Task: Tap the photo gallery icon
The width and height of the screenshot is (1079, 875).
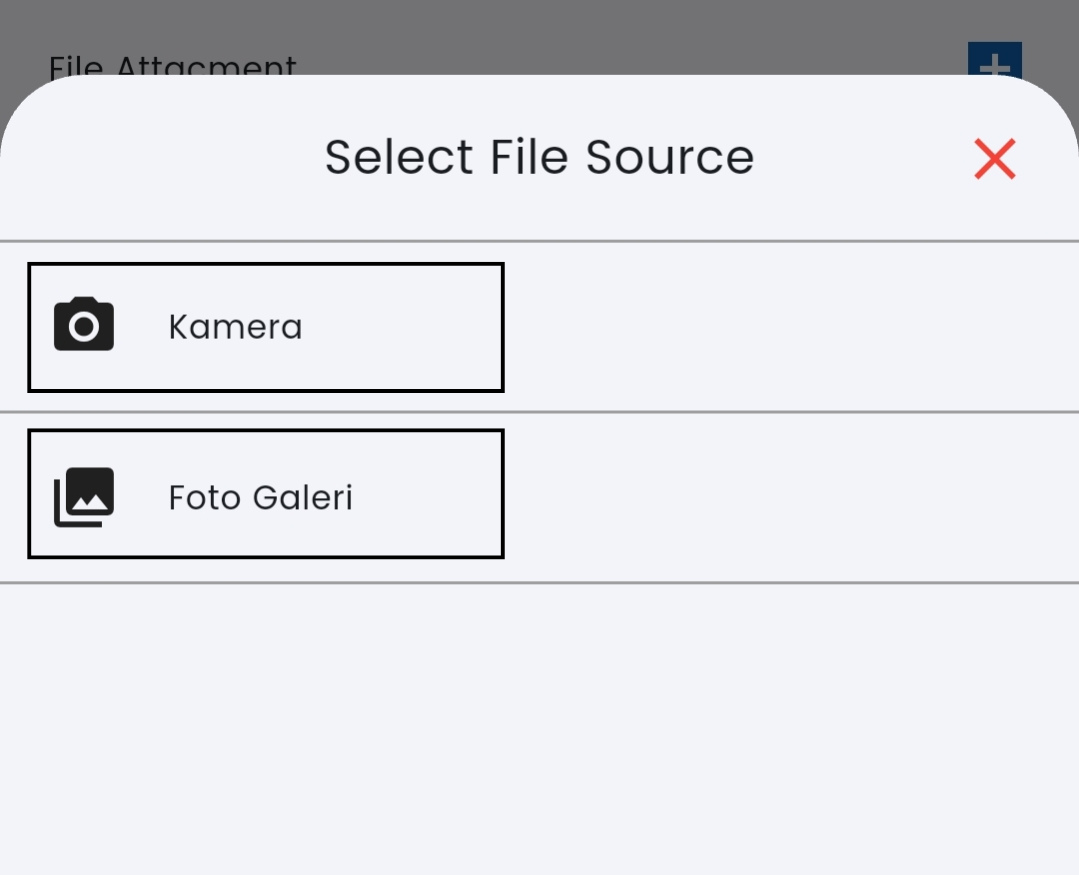Action: click(84, 496)
